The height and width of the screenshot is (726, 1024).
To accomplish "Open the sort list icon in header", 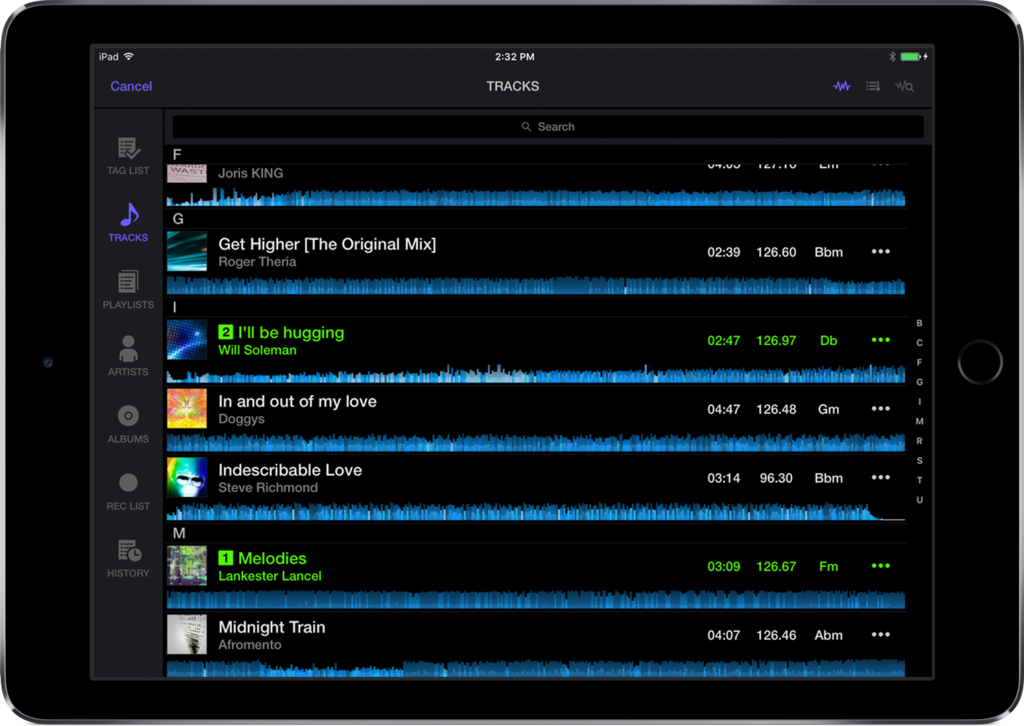I will [x=873, y=87].
